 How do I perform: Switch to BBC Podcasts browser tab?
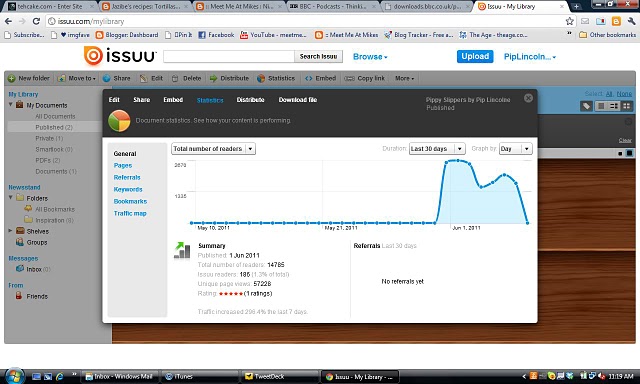point(333,7)
